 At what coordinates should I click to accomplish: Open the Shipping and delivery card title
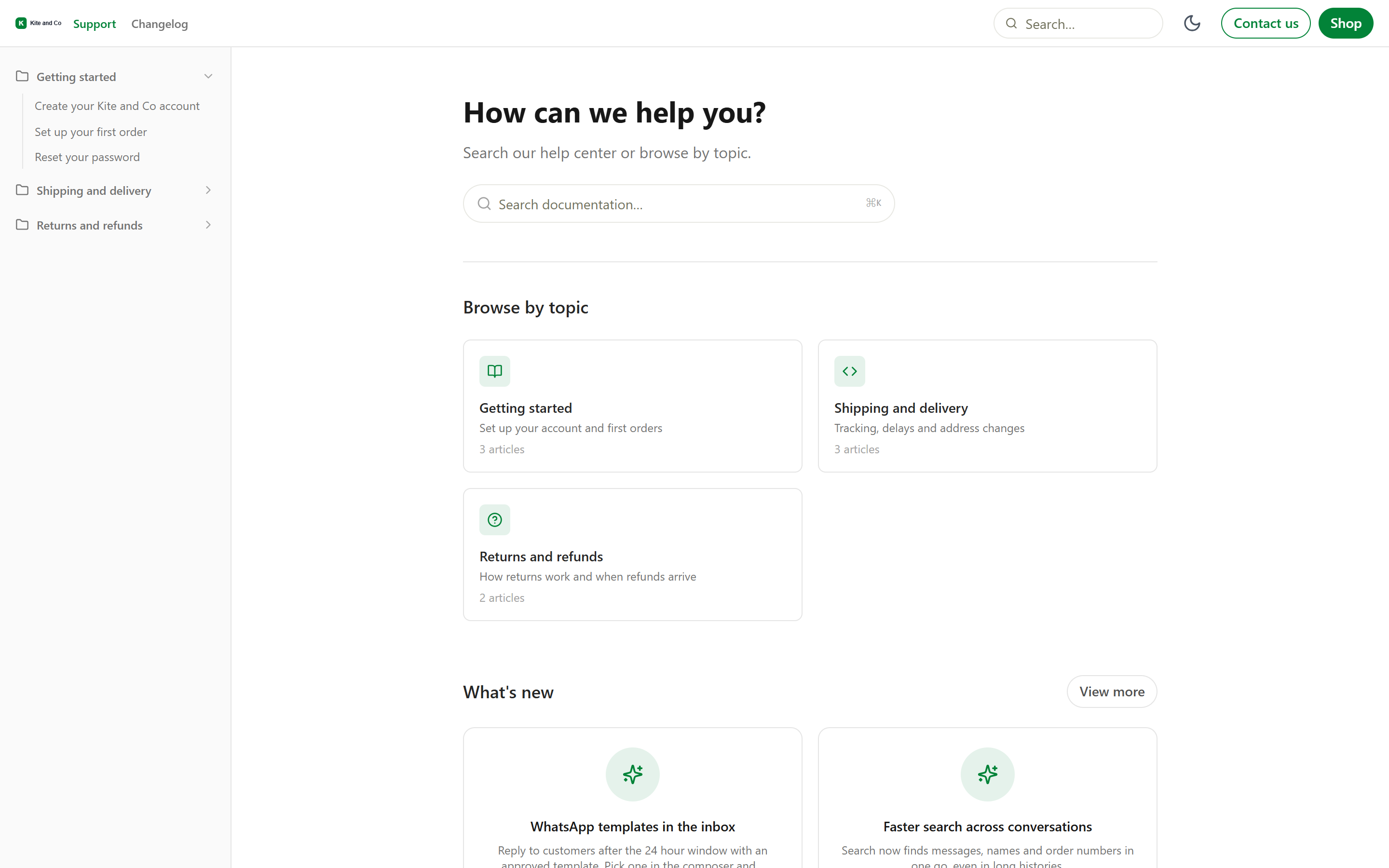pos(900,408)
